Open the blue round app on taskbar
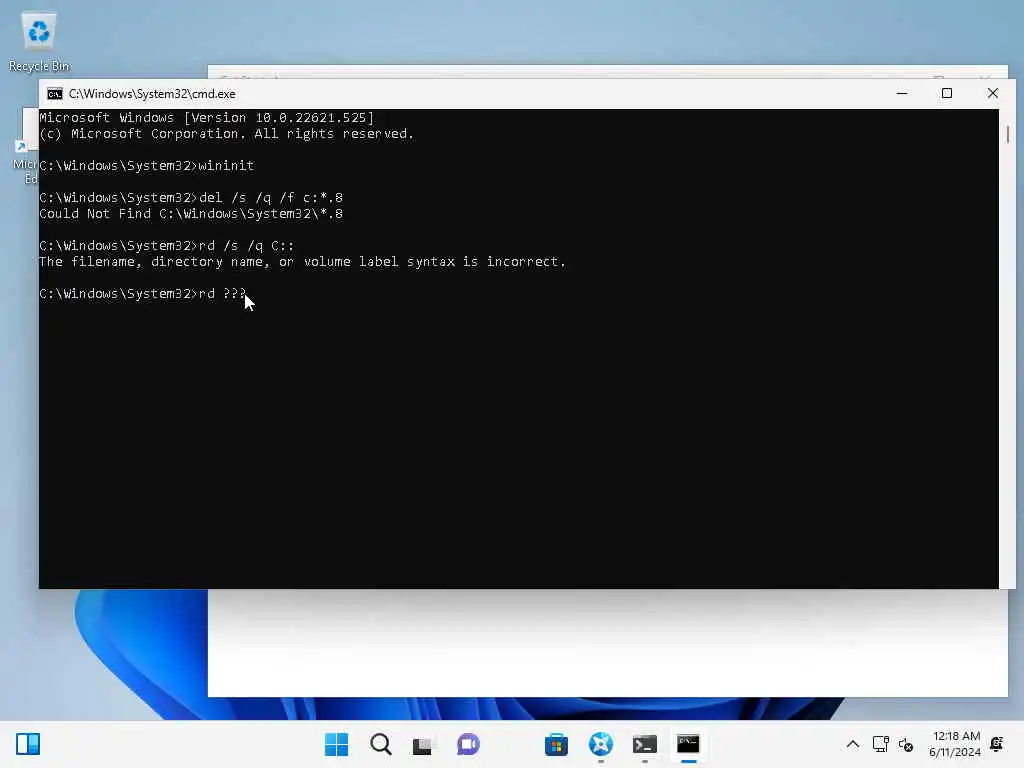Viewport: 1024px width, 768px height. pyautogui.click(x=601, y=744)
